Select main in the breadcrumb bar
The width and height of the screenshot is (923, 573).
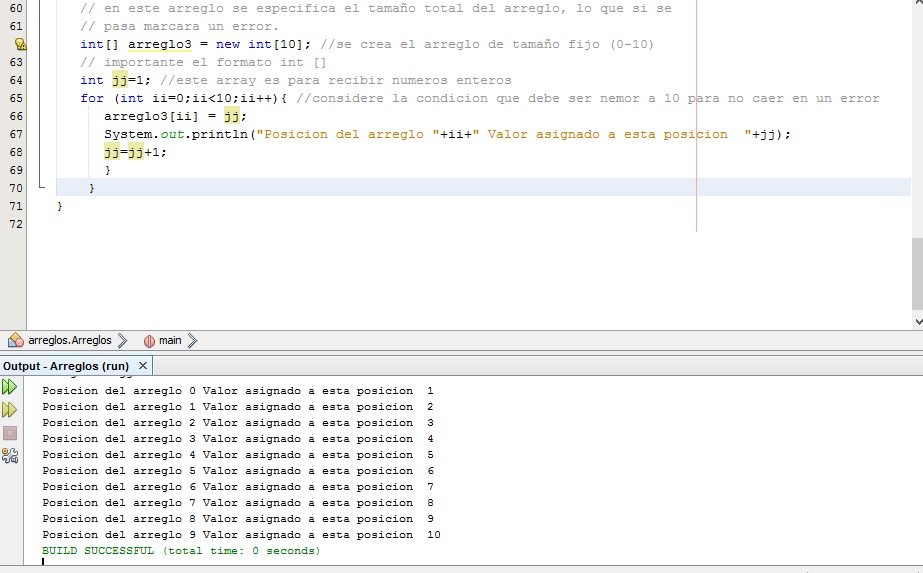click(x=170, y=341)
